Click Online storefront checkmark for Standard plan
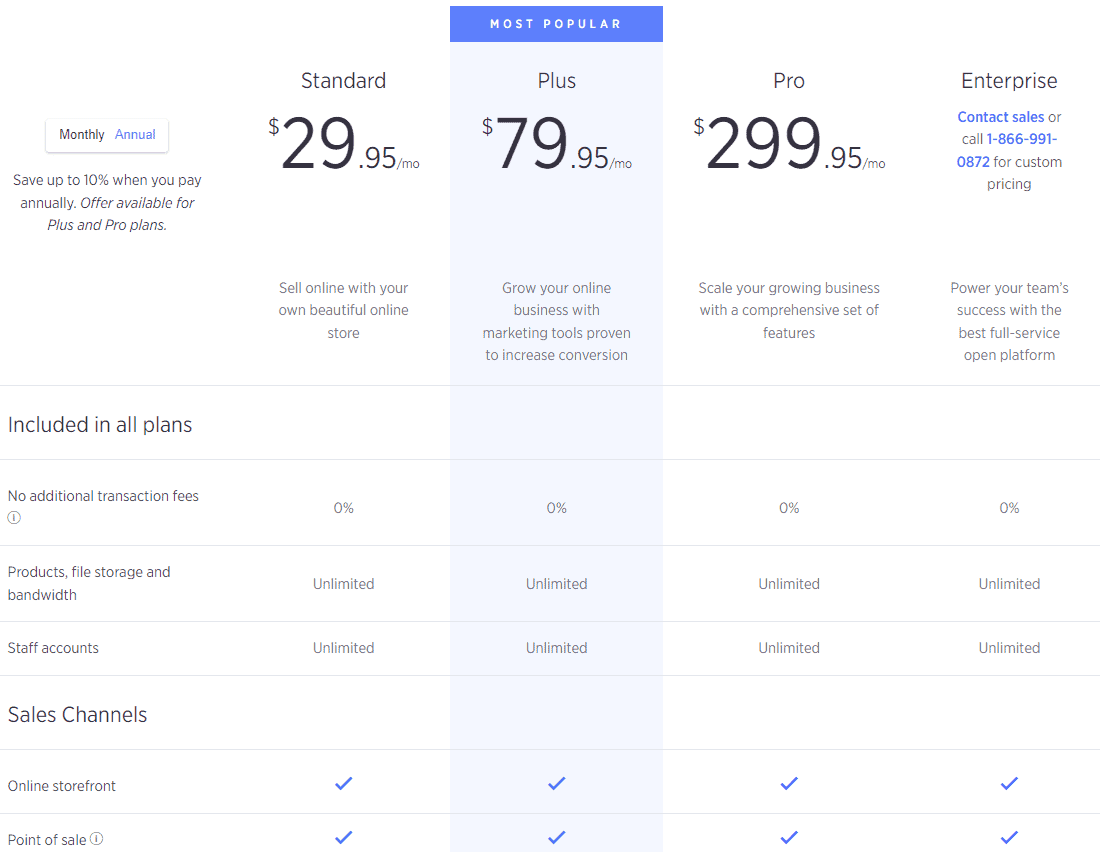This screenshot has height=852, width=1100. pos(343,784)
